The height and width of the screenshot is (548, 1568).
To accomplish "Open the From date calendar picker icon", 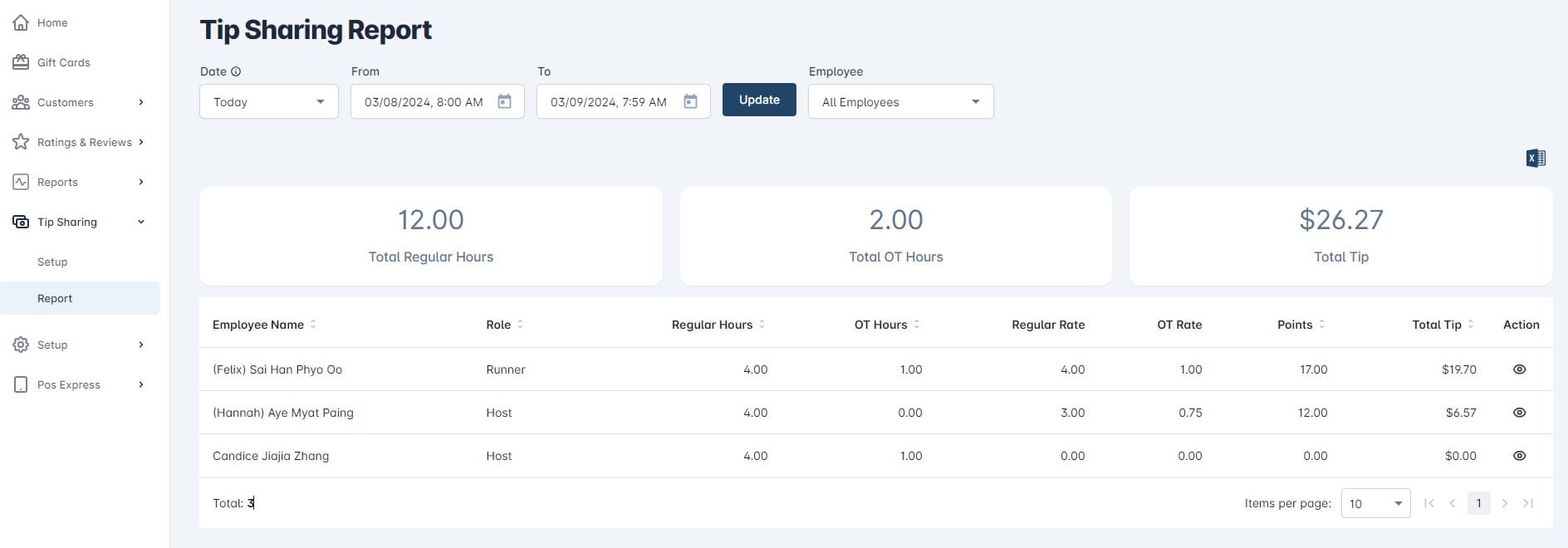I will click(x=504, y=101).
